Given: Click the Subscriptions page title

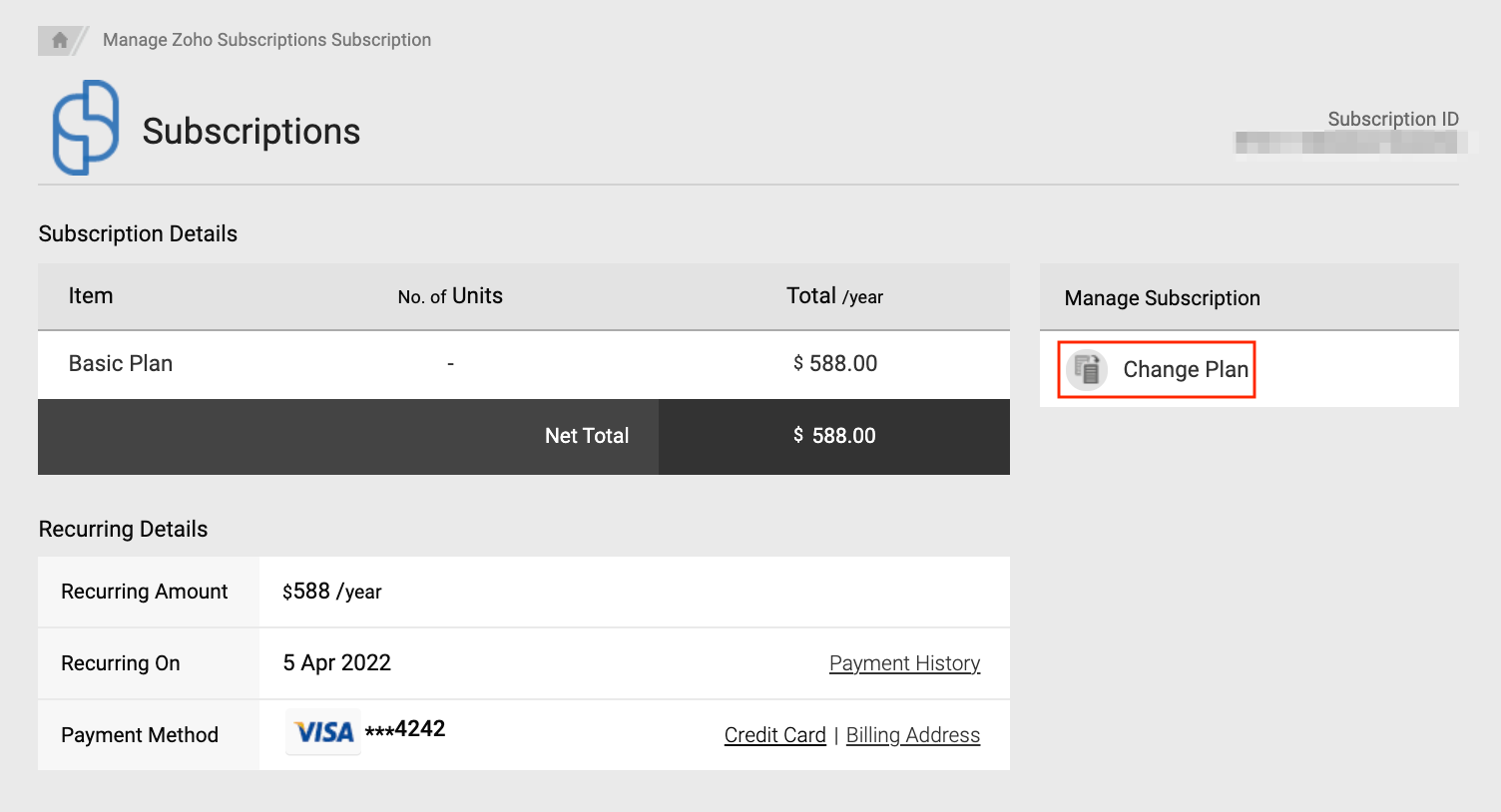Looking at the screenshot, I should point(250,132).
